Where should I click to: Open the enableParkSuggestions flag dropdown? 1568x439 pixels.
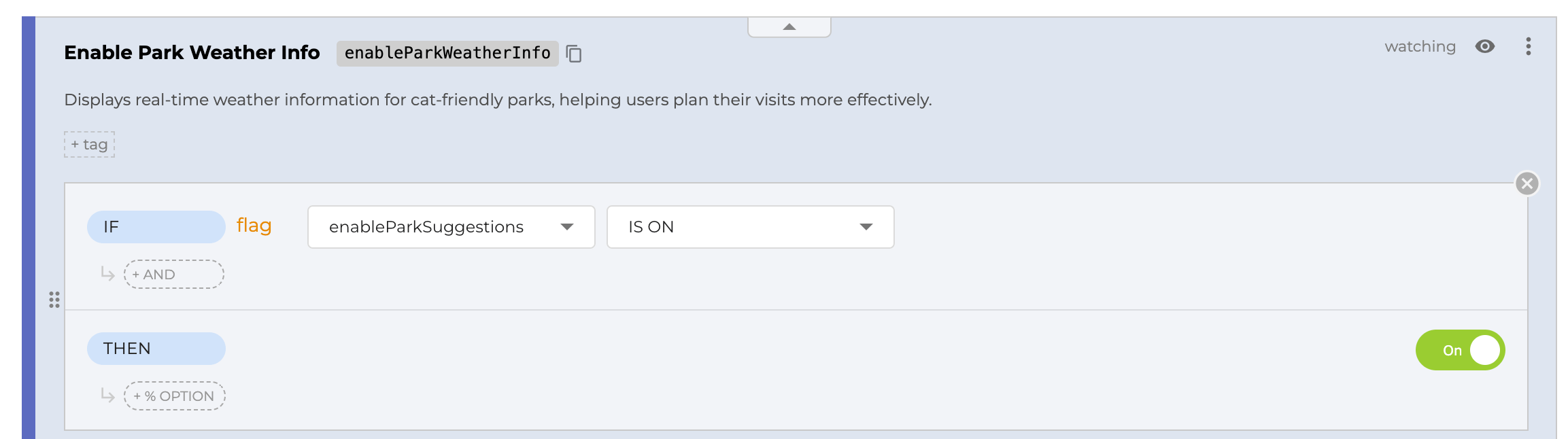pyautogui.click(x=451, y=227)
